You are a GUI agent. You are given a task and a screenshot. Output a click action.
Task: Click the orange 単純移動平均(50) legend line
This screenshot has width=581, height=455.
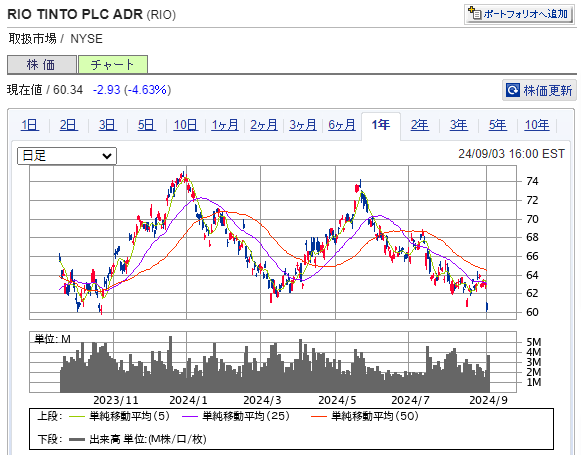(319, 417)
